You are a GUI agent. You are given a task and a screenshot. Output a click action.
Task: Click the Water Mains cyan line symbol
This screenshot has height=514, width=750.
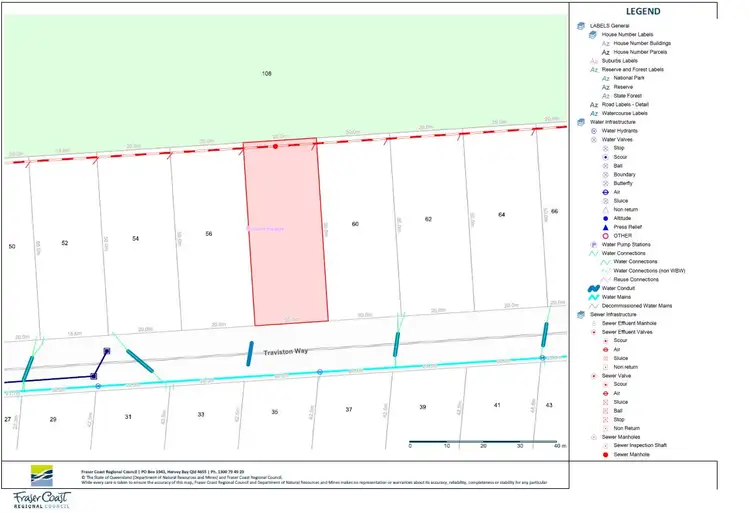(594, 297)
